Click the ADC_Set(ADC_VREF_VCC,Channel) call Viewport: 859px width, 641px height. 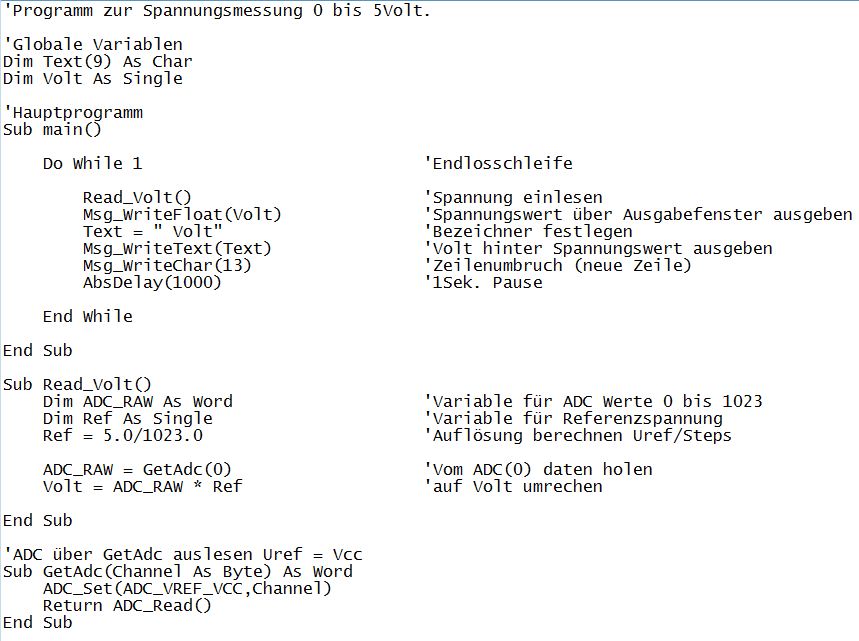click(187, 588)
